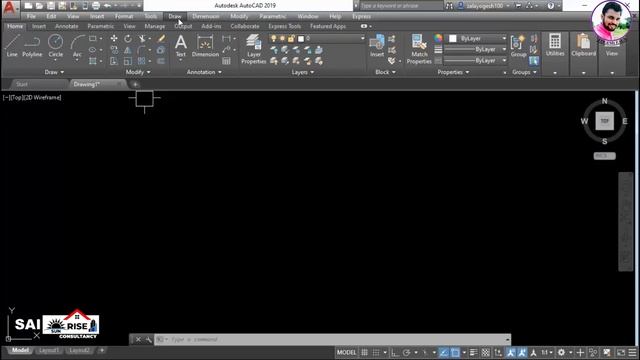This screenshot has height=360, width=640.
Task: Click the MODEL status bar button
Action: 347,352
